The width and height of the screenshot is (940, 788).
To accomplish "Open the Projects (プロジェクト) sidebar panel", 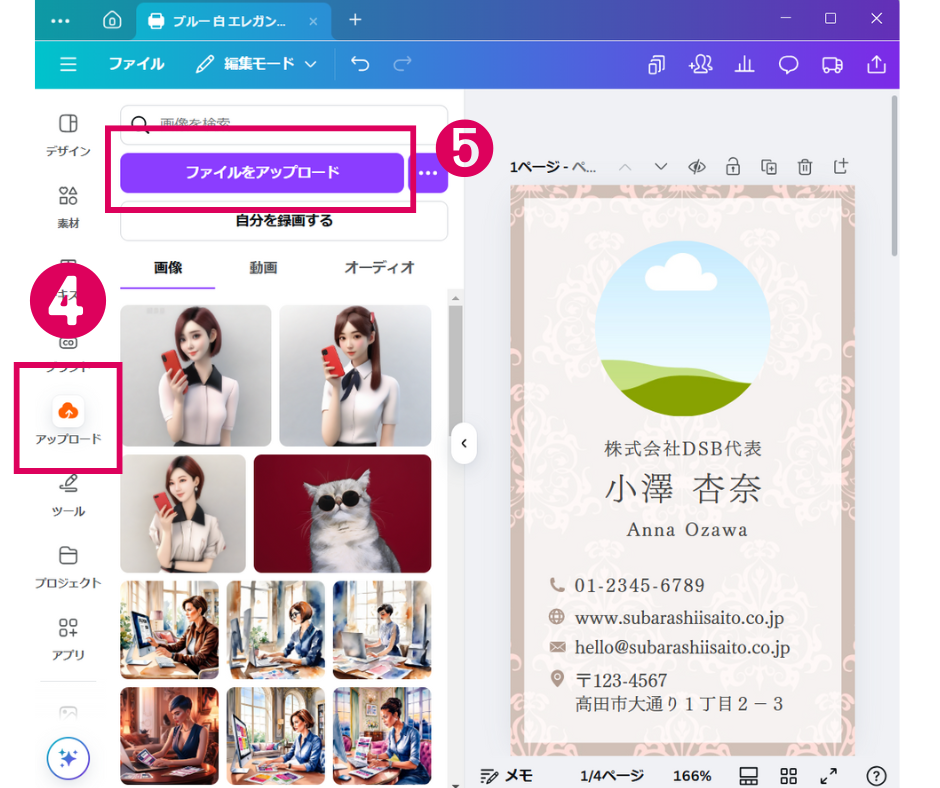I will 68,566.
